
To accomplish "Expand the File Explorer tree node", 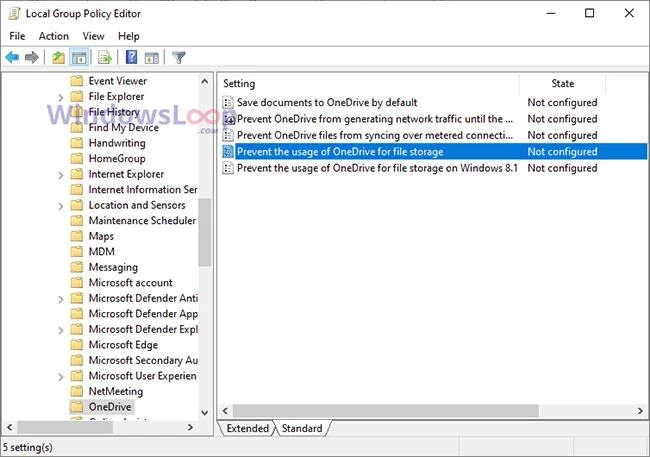I will coord(61,97).
